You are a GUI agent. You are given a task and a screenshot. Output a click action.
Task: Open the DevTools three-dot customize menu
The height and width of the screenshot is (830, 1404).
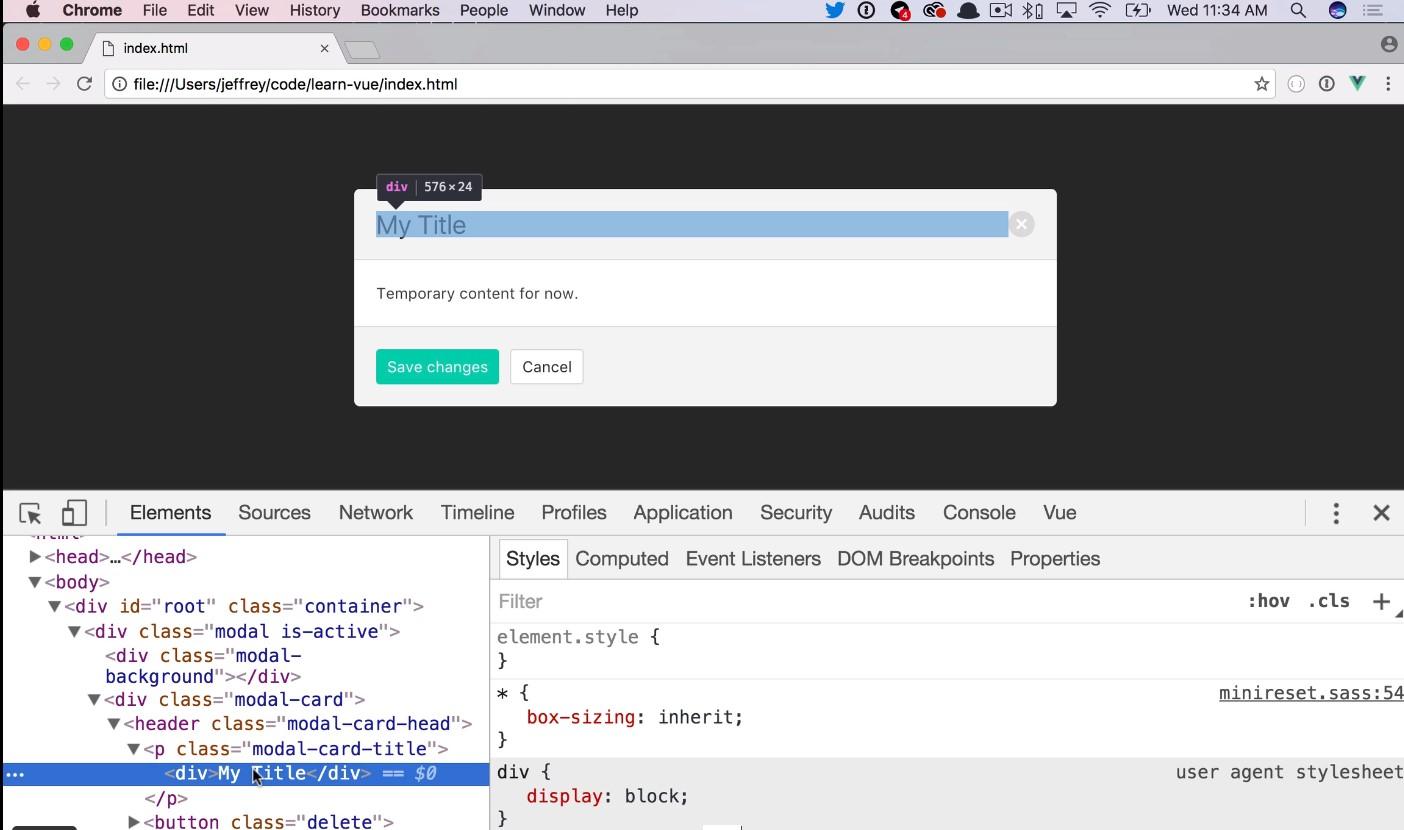pos(1336,513)
